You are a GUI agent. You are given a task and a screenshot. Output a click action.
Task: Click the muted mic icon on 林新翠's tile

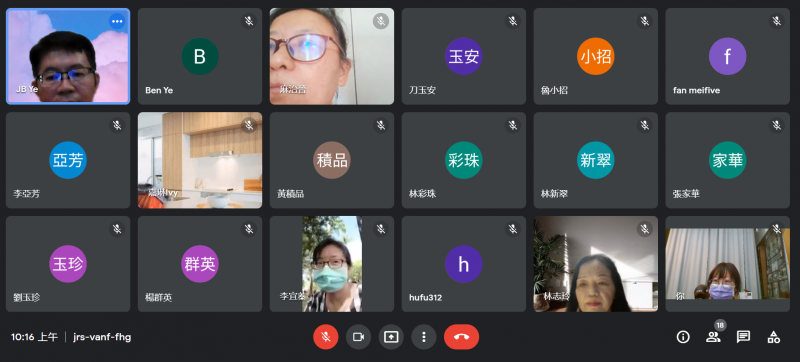[645, 125]
